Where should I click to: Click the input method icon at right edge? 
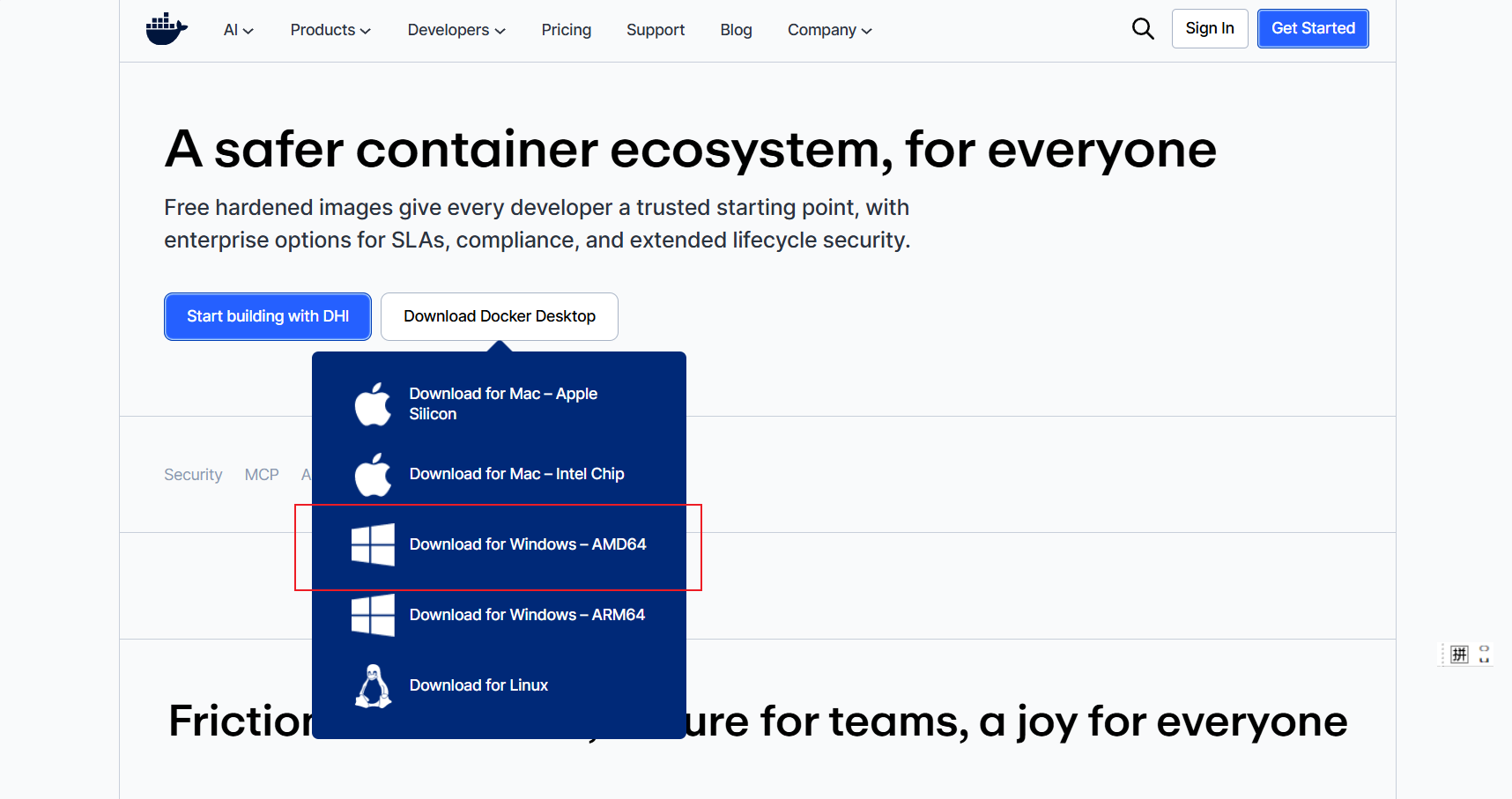(x=1460, y=654)
